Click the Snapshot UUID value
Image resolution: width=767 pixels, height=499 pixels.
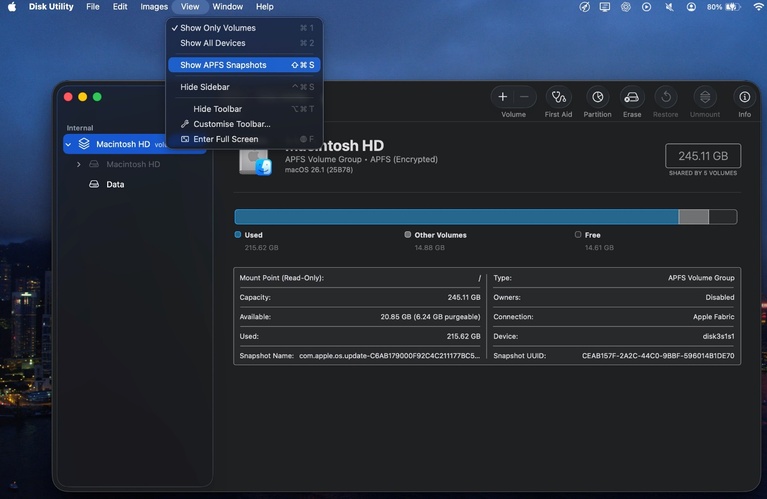[658, 356]
